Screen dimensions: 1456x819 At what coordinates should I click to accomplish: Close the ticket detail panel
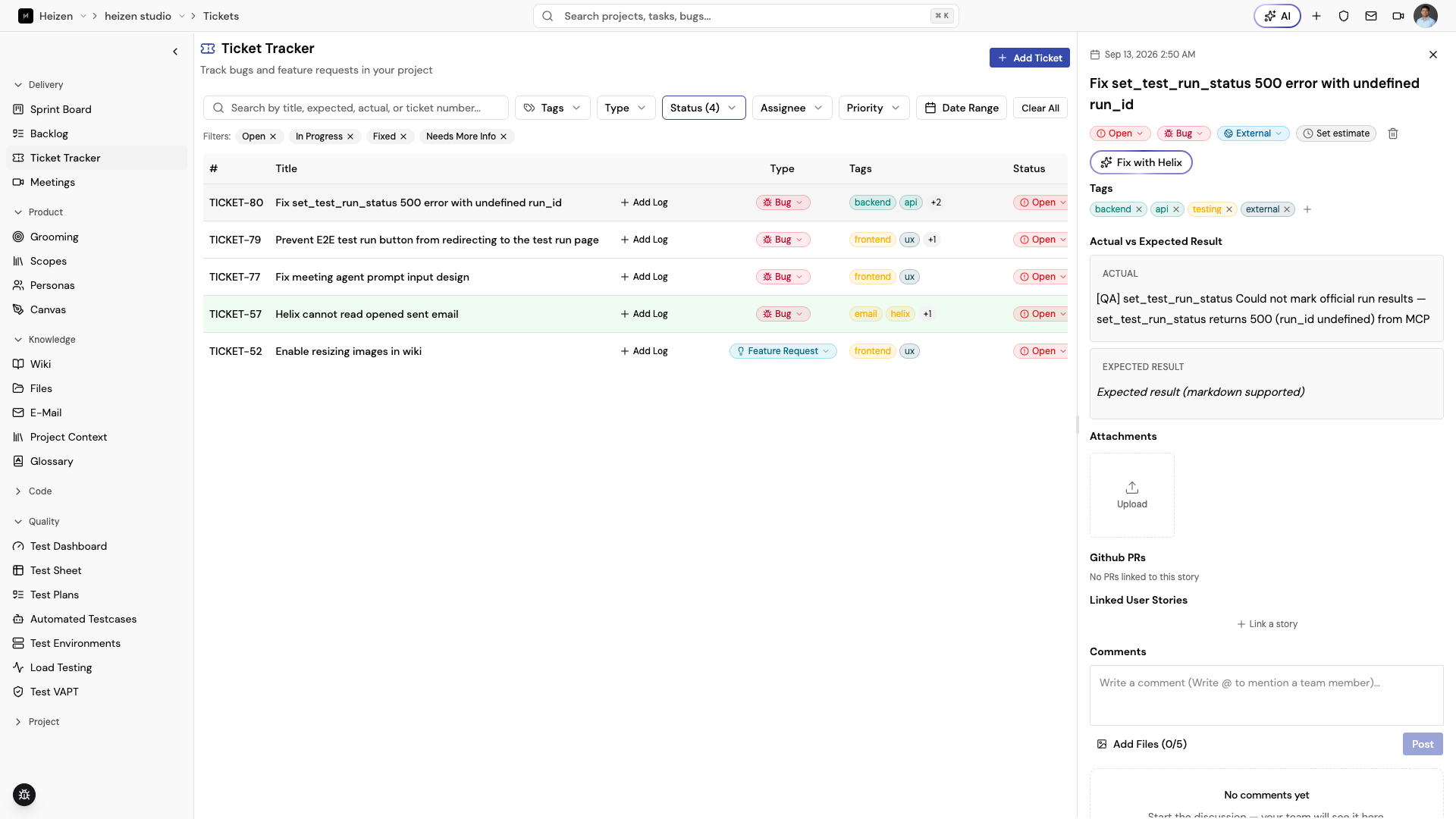(1433, 55)
